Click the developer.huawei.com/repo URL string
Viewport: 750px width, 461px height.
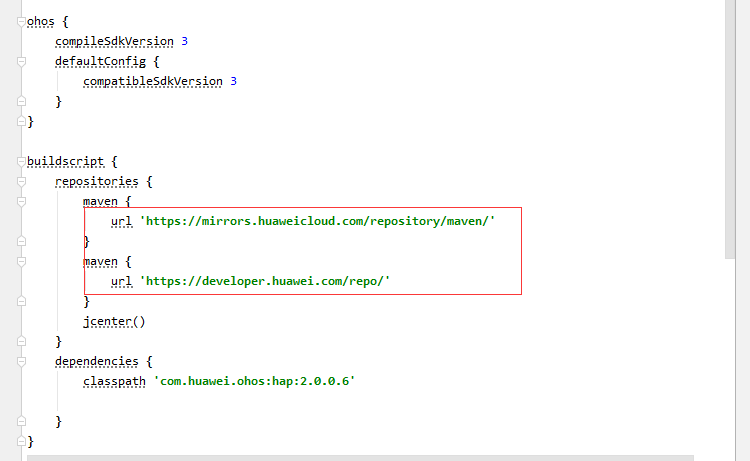tap(265, 281)
